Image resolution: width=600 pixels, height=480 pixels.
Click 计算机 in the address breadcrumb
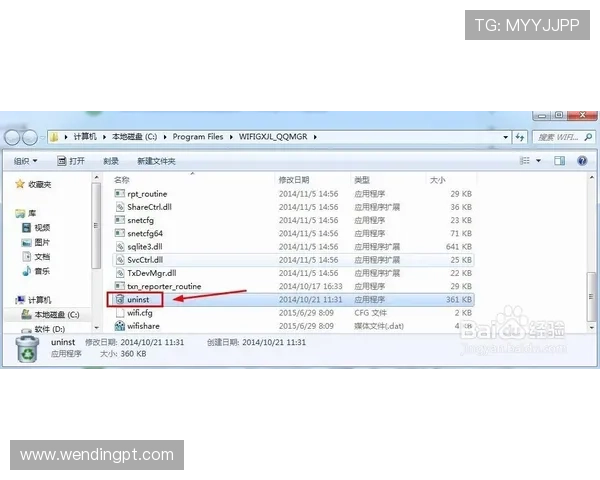pos(85,137)
